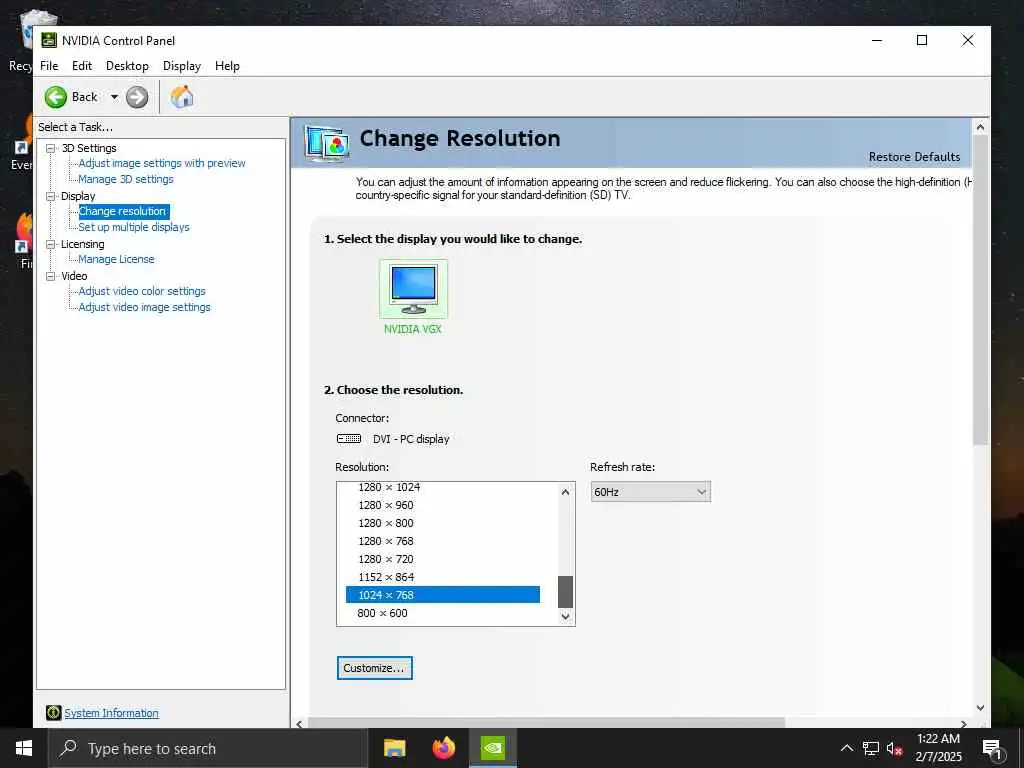Open the Windows Start menu
Image resolution: width=1024 pixels, height=768 pixels.
coord(24,748)
